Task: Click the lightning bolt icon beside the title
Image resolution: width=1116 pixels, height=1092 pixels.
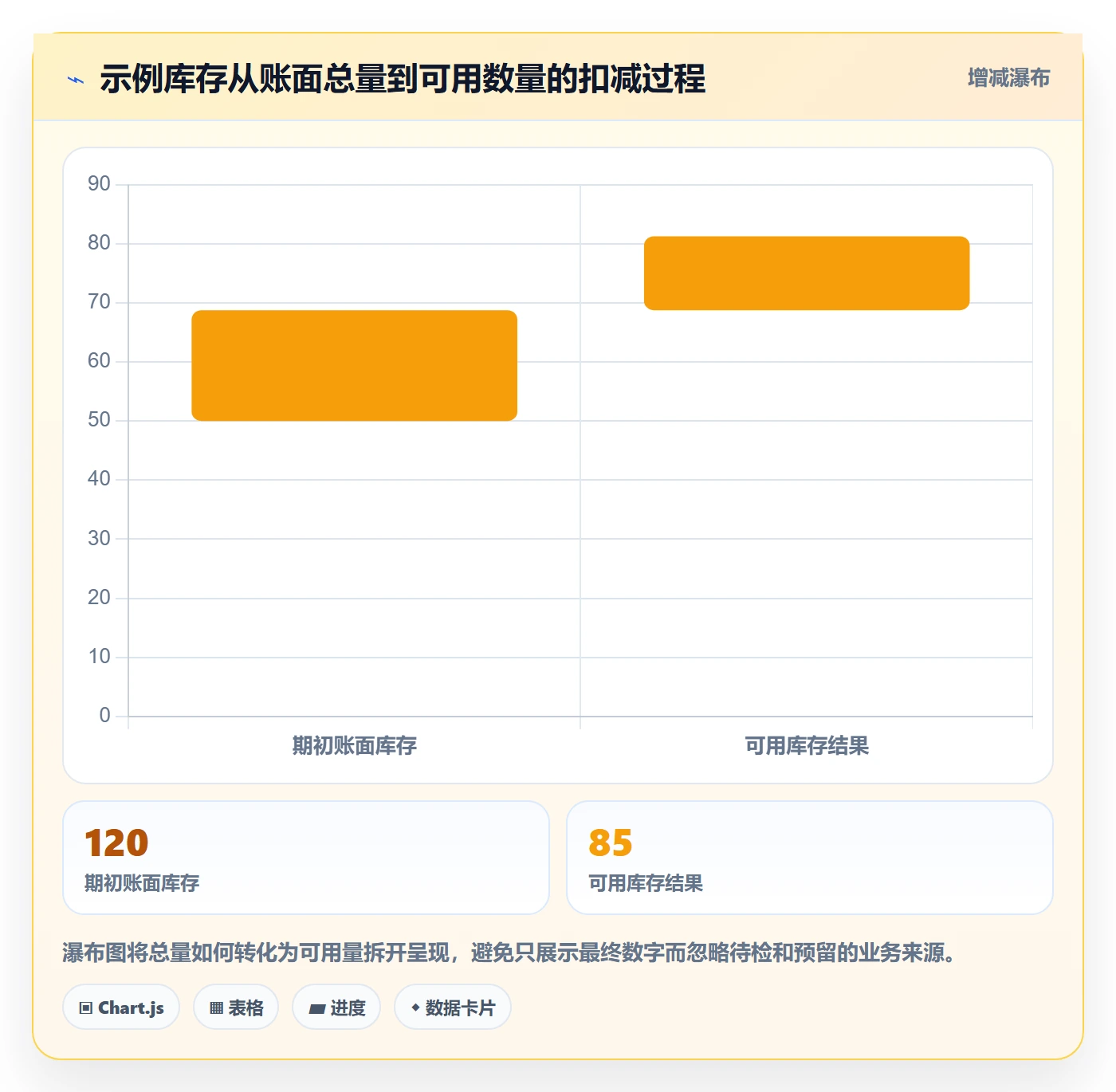Action: (76, 80)
